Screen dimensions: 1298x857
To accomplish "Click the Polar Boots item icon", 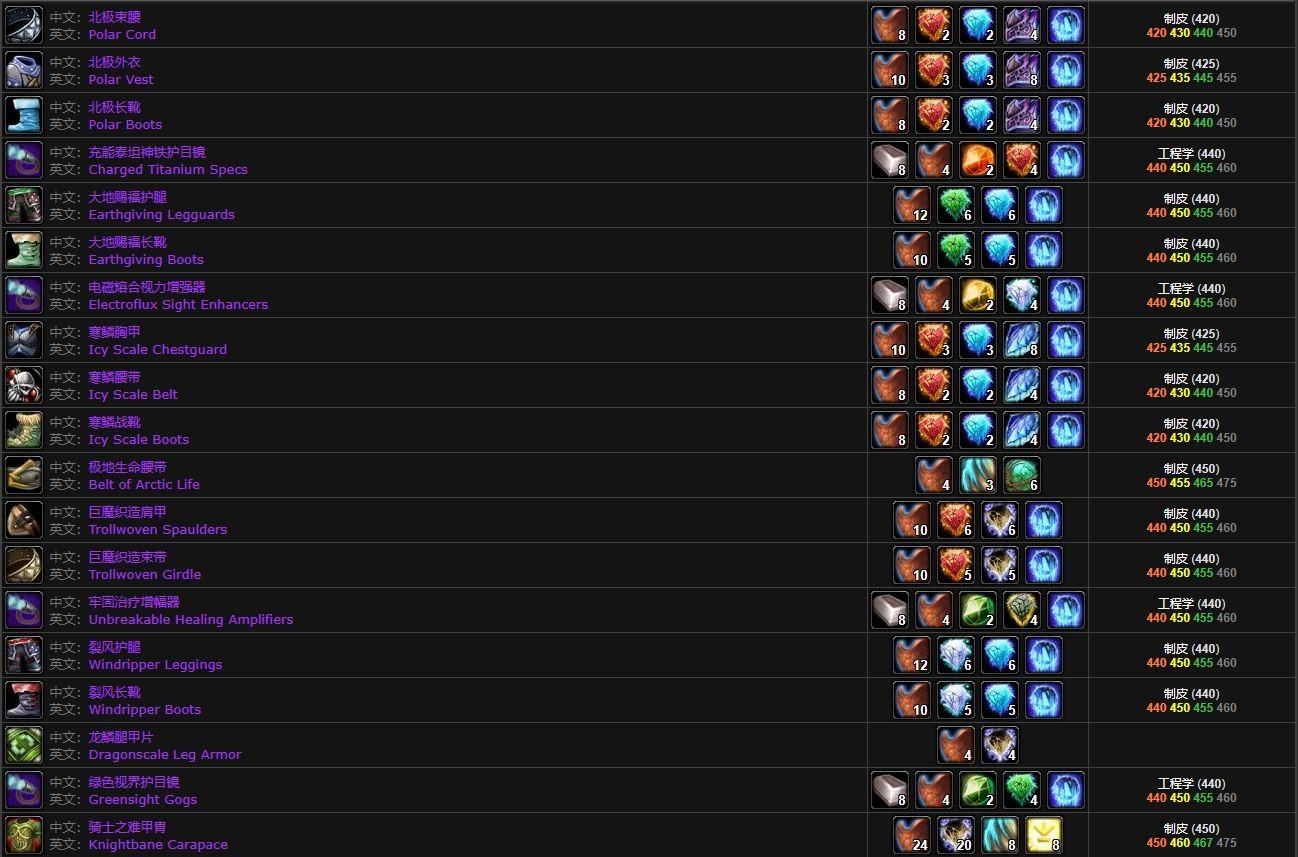I will point(24,115).
